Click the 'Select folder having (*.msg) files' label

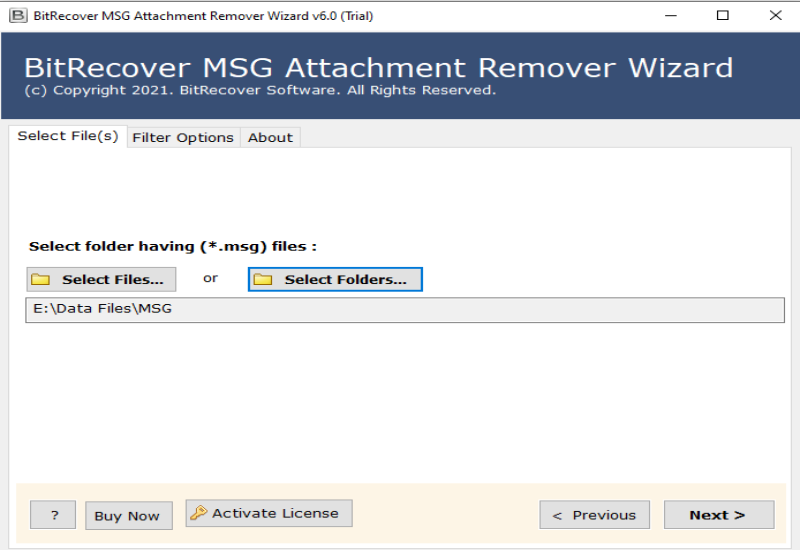[172, 246]
